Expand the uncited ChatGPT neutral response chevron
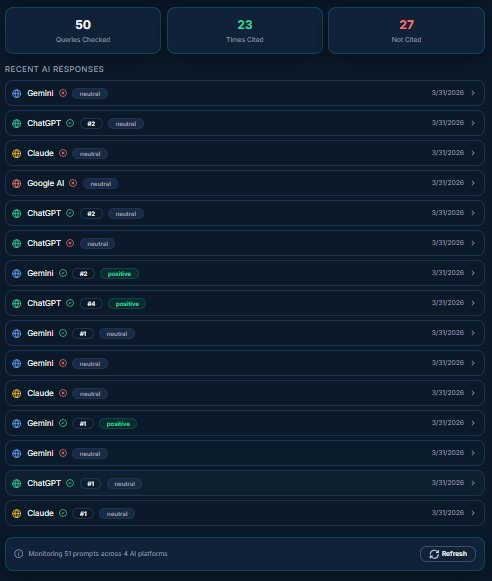 click(473, 243)
